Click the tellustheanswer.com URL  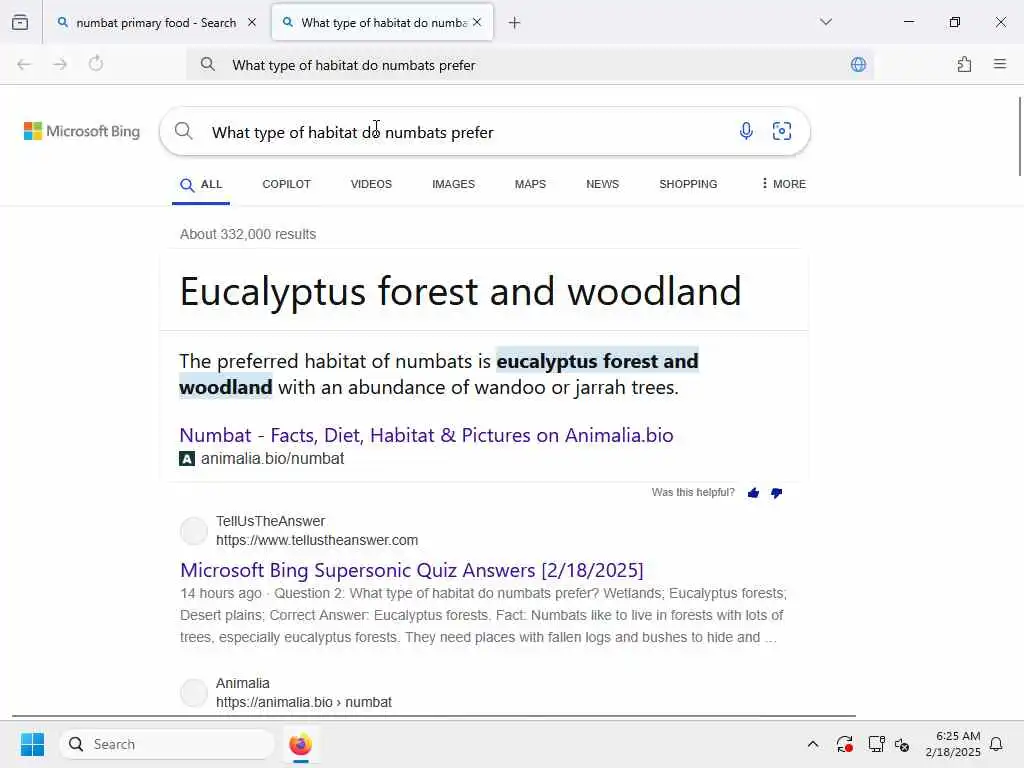tap(317, 541)
